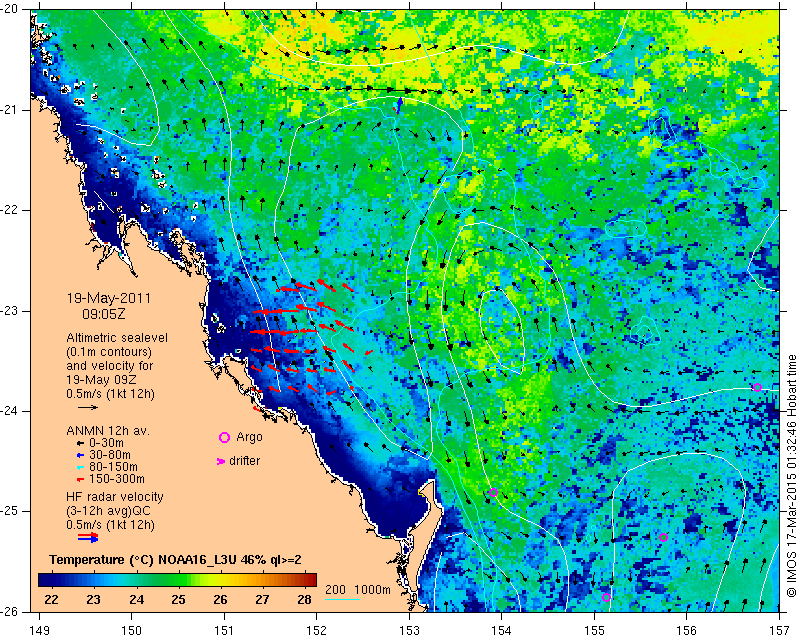800x640 pixels.
Task: Click the red and blue HF radar scale arrows
Action: pos(88,537)
